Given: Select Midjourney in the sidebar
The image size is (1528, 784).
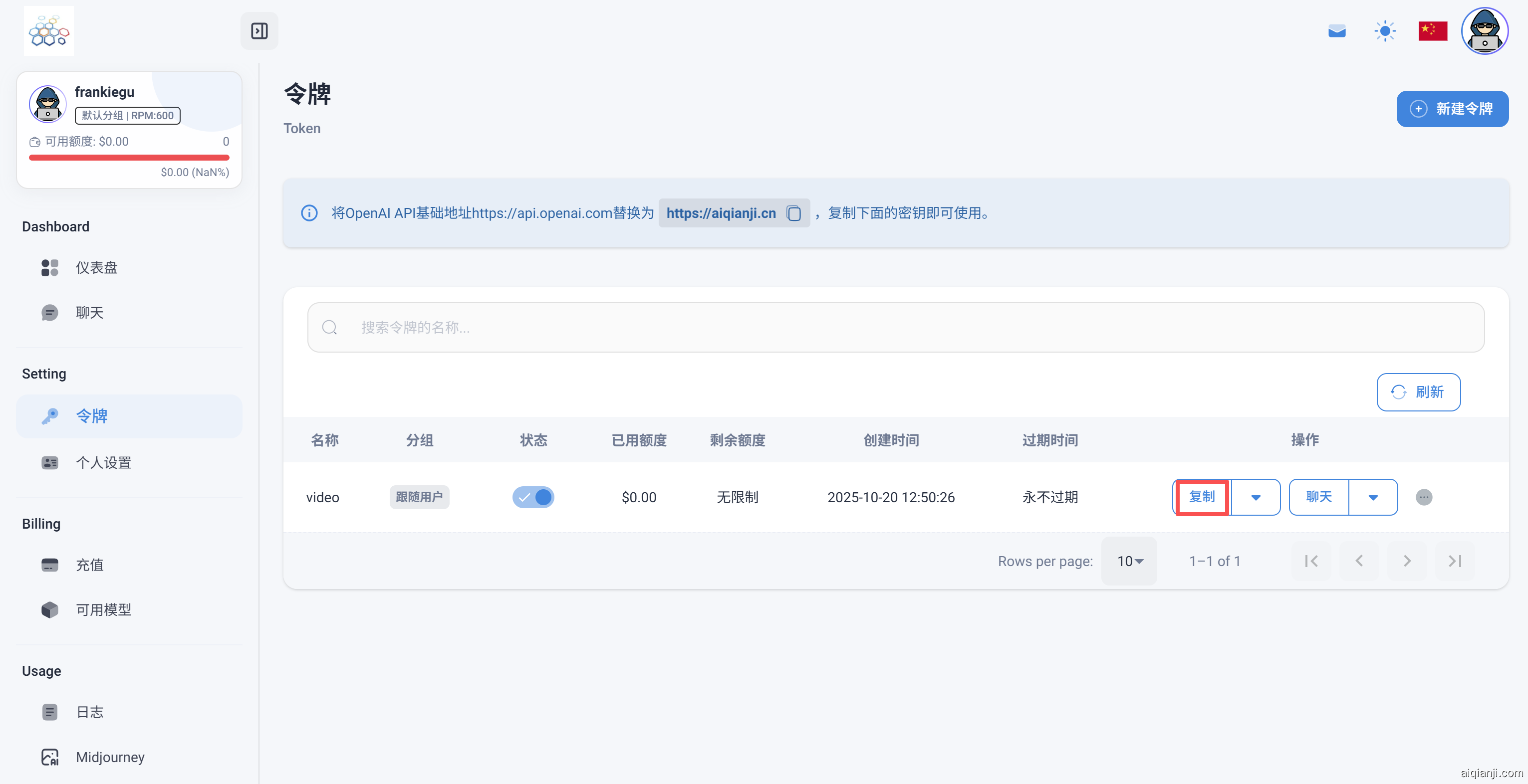Looking at the screenshot, I should tap(110, 757).
